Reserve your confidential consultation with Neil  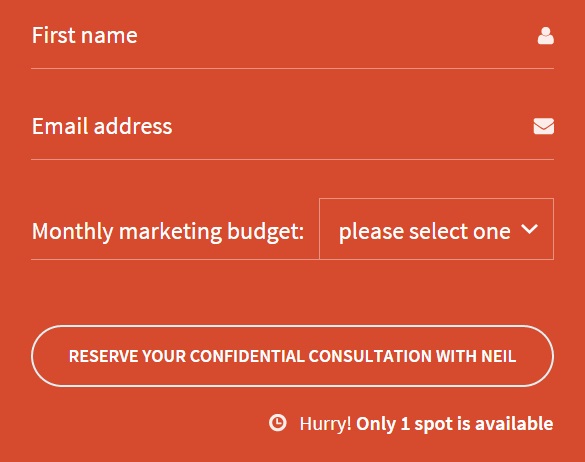point(292,356)
